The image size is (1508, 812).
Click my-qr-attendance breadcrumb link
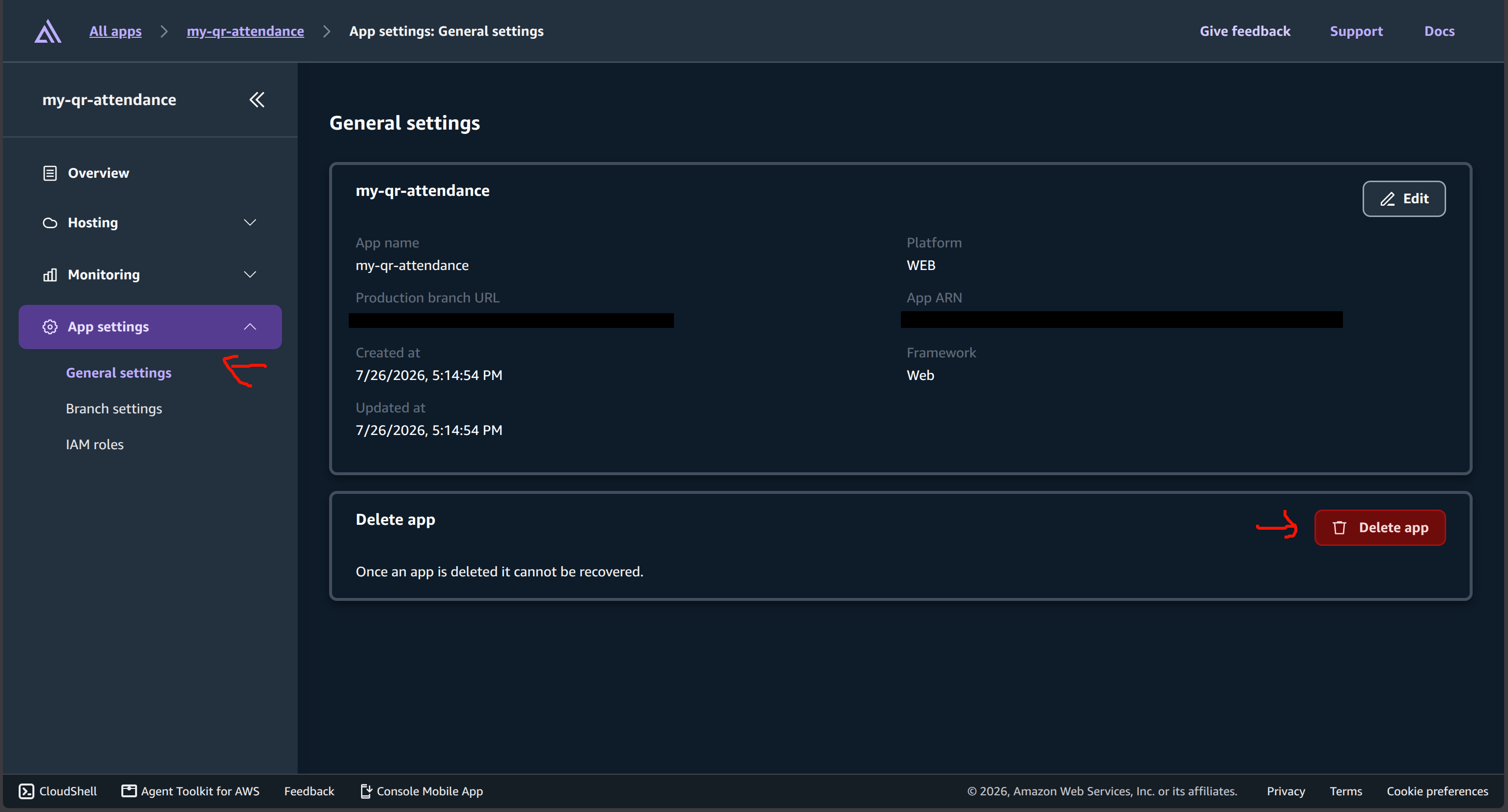(245, 31)
